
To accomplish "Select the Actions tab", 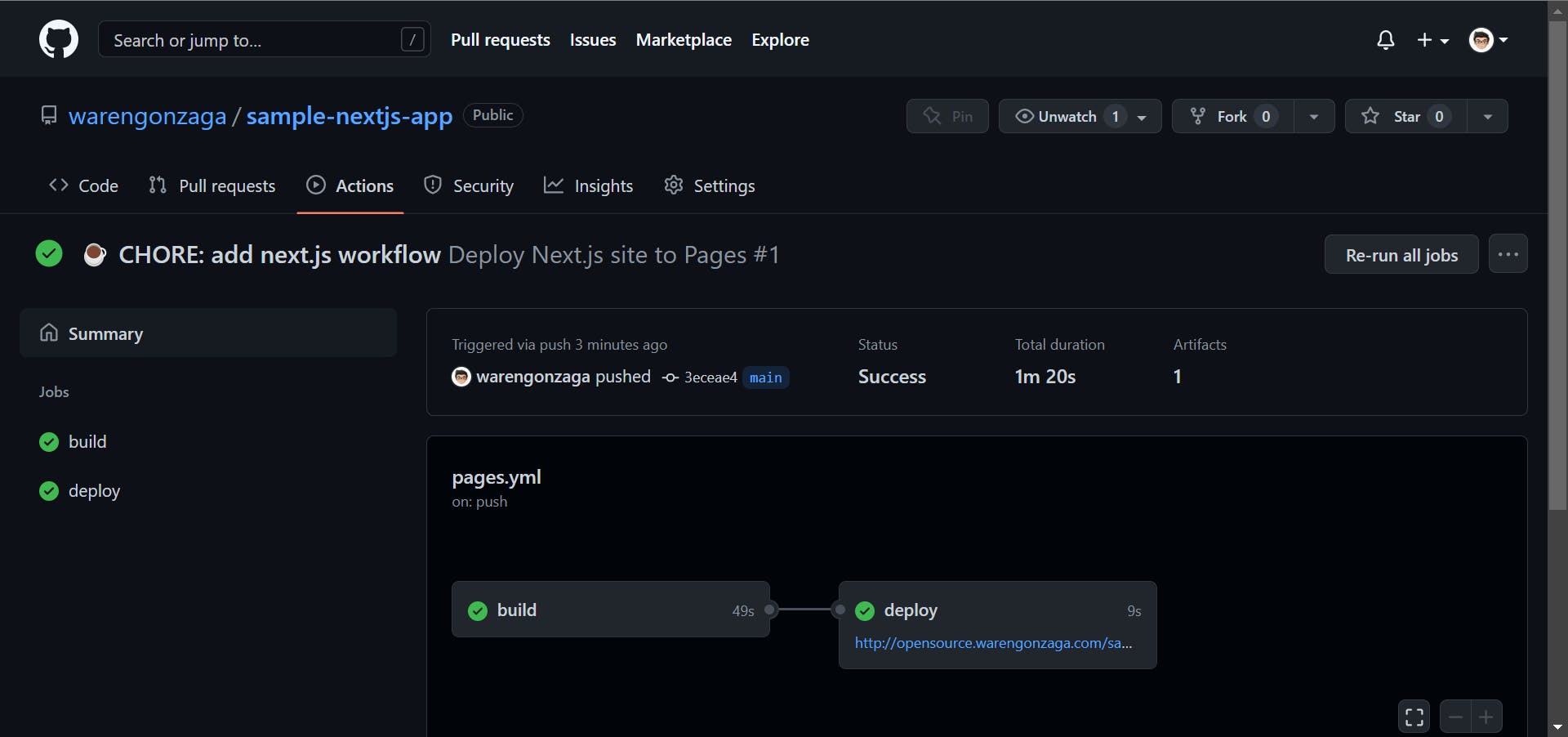I will (350, 185).
